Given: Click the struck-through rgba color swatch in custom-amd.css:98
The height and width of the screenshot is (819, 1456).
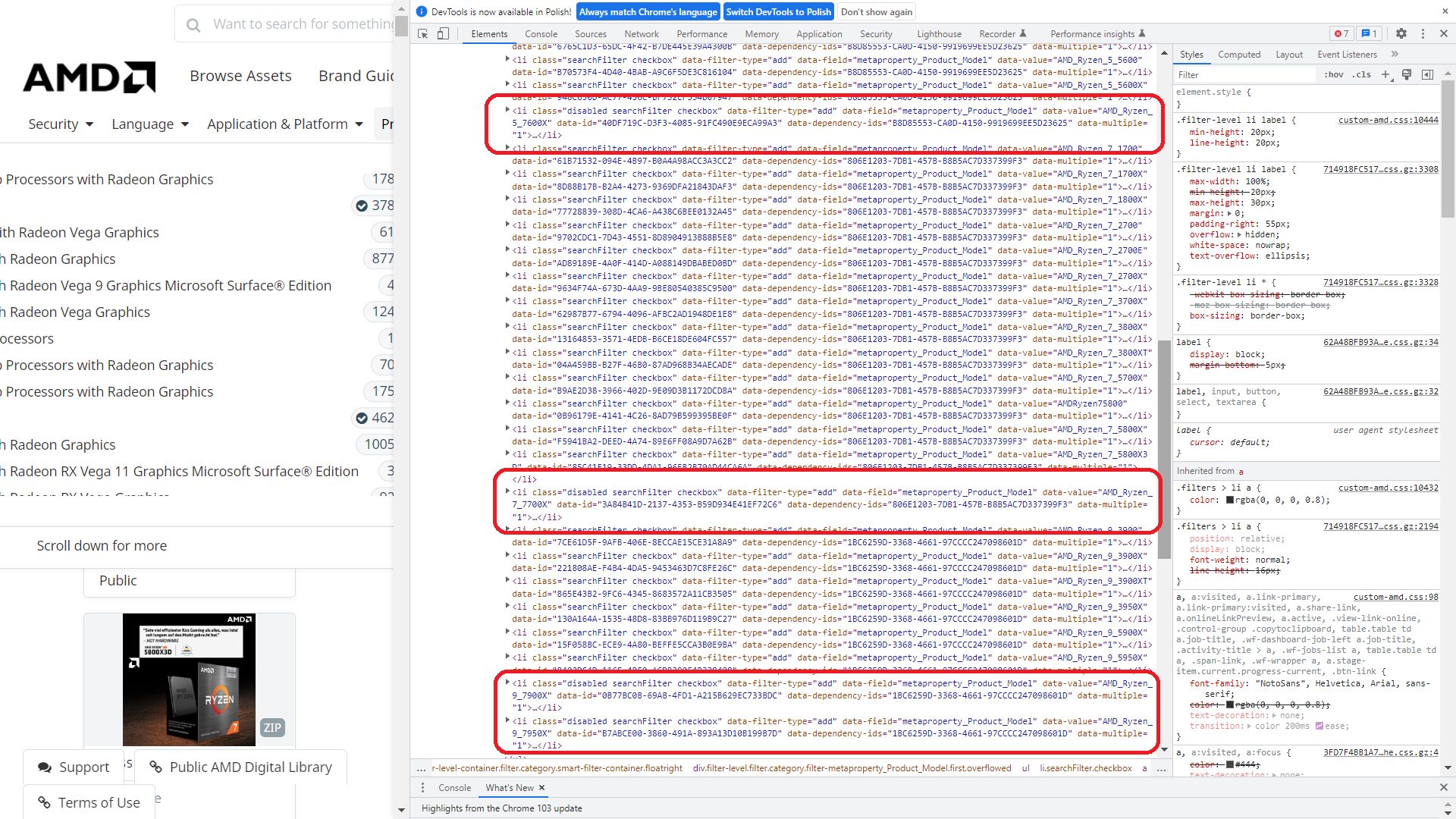Looking at the screenshot, I should (x=1230, y=704).
